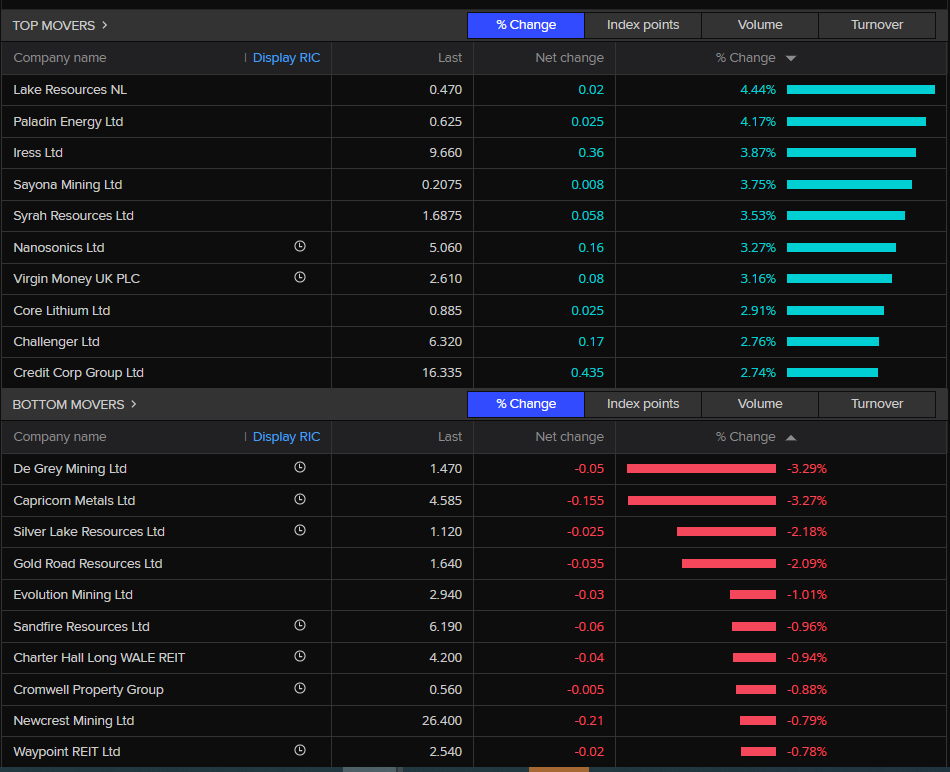Click the clock icon beside Capricorn Metals Ltd

[300, 499]
